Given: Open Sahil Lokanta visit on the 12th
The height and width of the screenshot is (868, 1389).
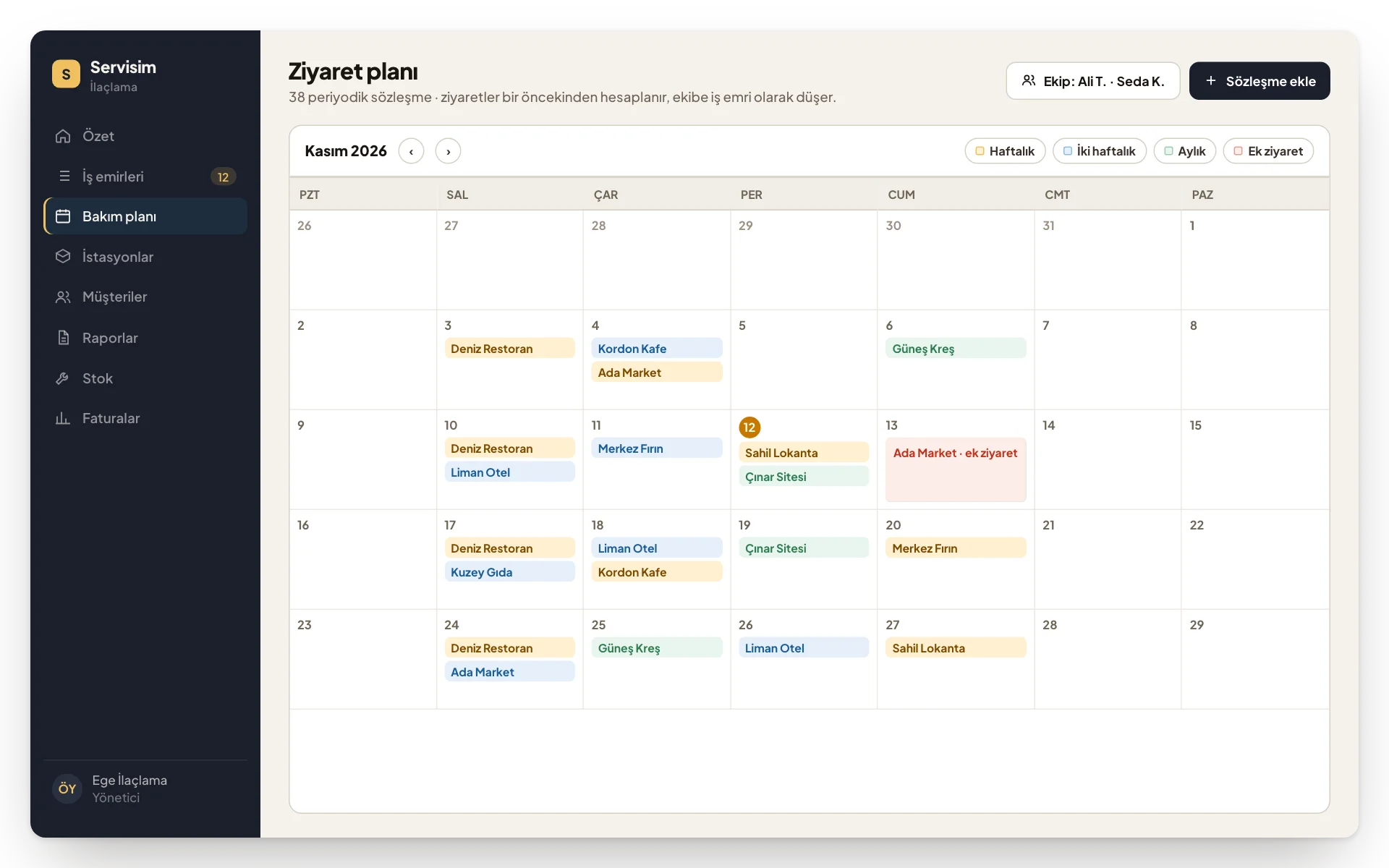Looking at the screenshot, I should (804, 453).
